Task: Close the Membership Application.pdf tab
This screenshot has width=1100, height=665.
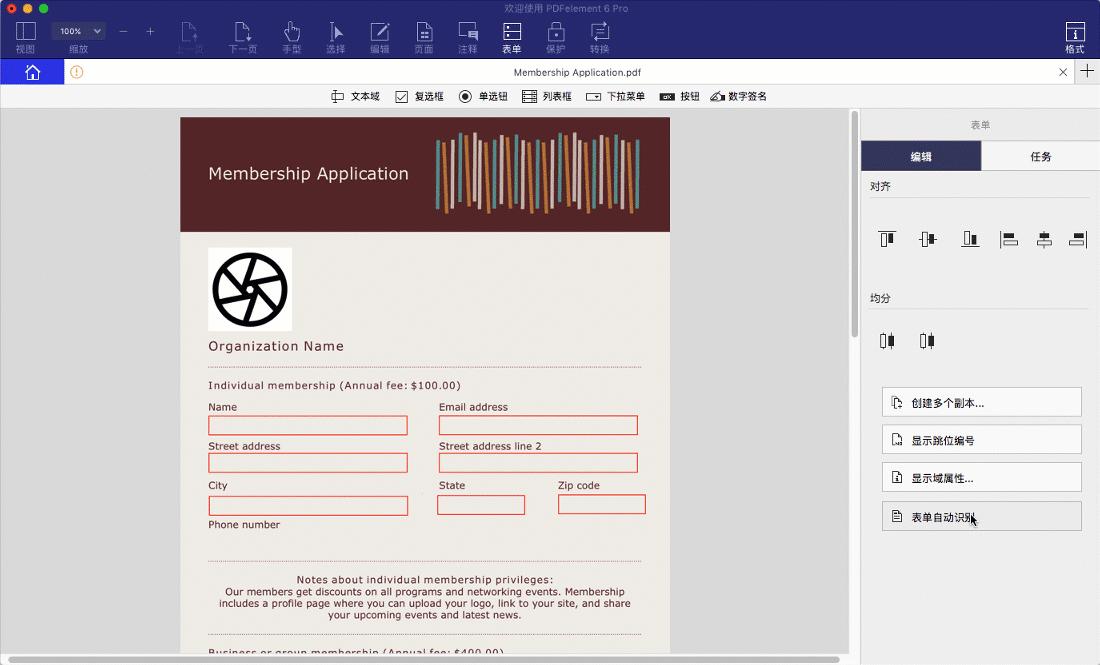Action: coord(1063,72)
